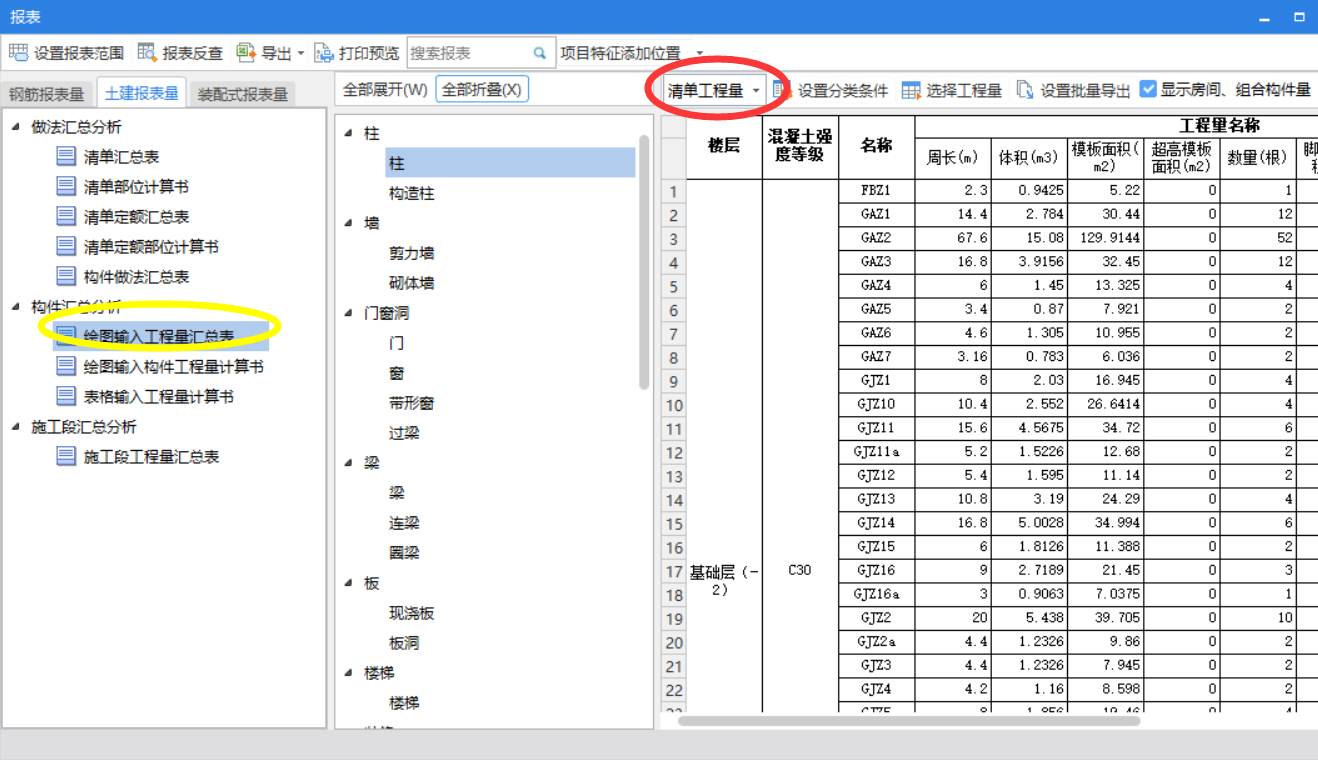Click the 设置报表范围 toolbar icon
1318x760 pixels.
[x=18, y=53]
